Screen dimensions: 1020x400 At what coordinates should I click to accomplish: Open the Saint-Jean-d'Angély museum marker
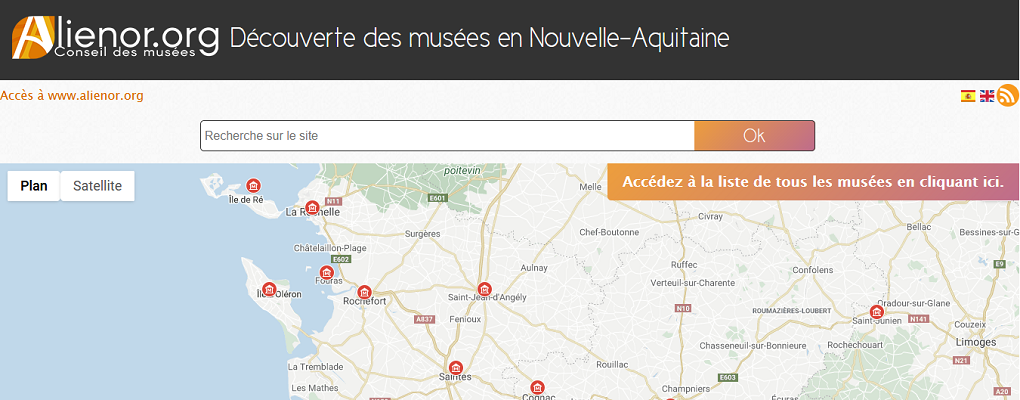[x=484, y=289]
